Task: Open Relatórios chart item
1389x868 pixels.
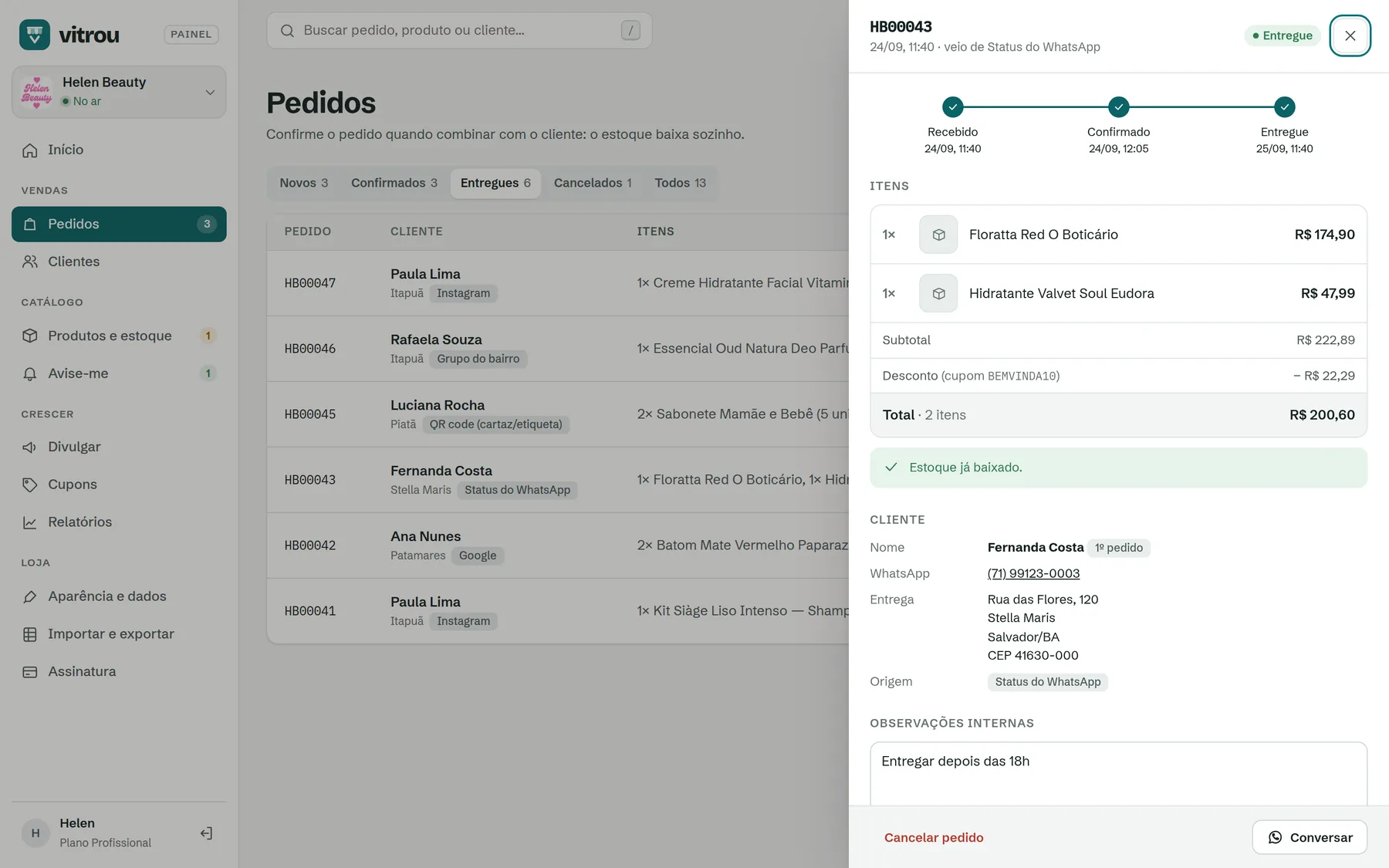Action: click(119, 522)
